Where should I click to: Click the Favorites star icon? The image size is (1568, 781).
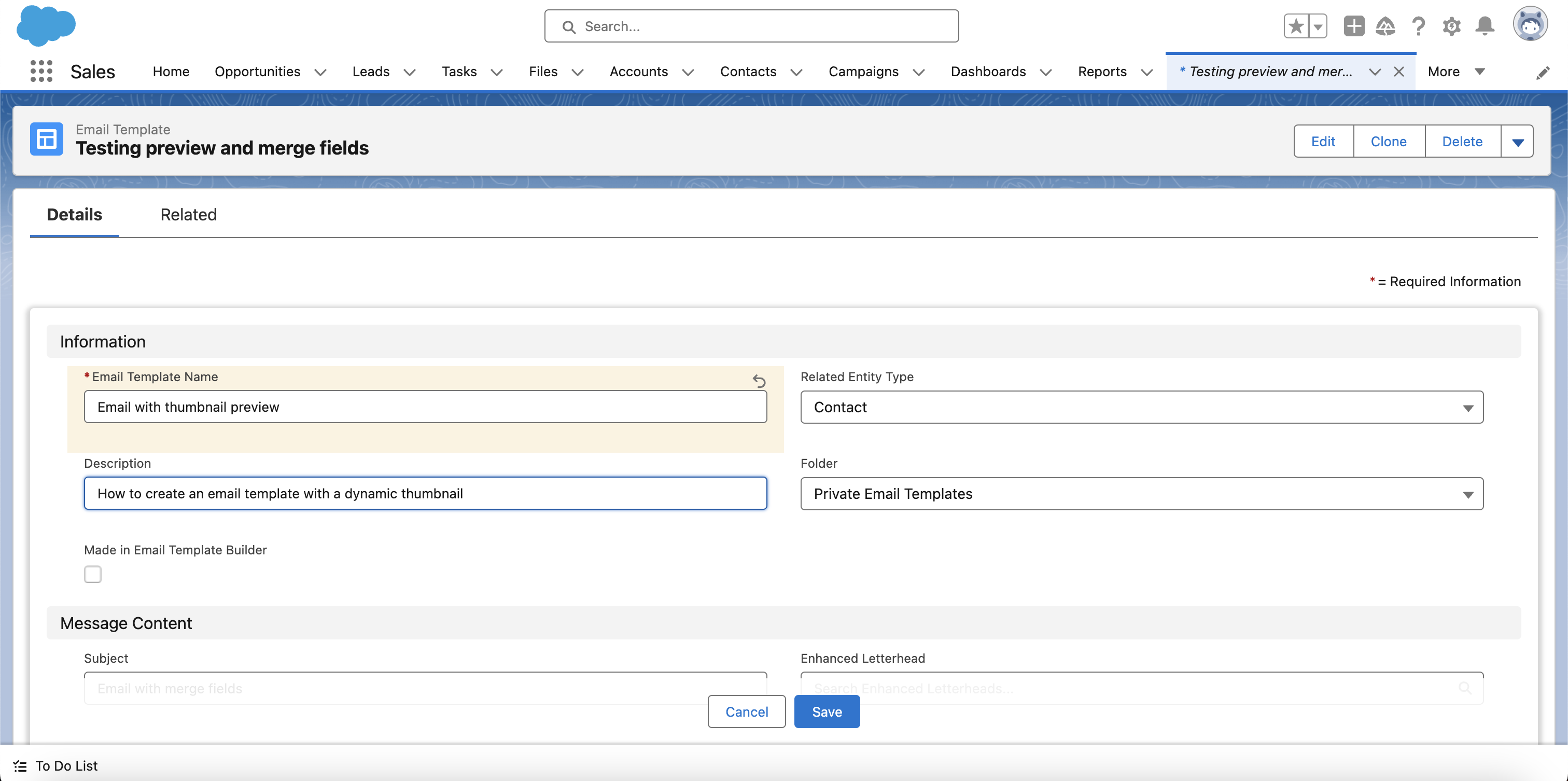1295,26
